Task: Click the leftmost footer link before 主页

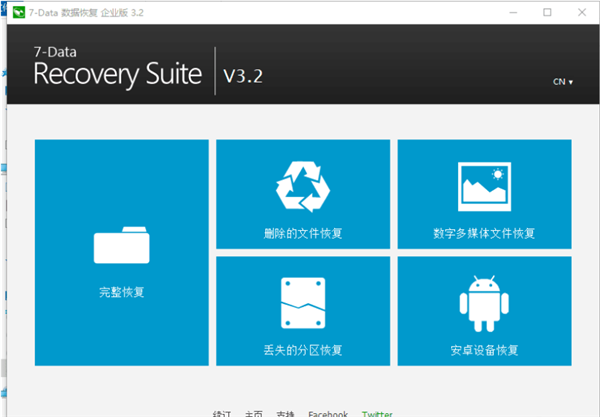Action: (222, 413)
